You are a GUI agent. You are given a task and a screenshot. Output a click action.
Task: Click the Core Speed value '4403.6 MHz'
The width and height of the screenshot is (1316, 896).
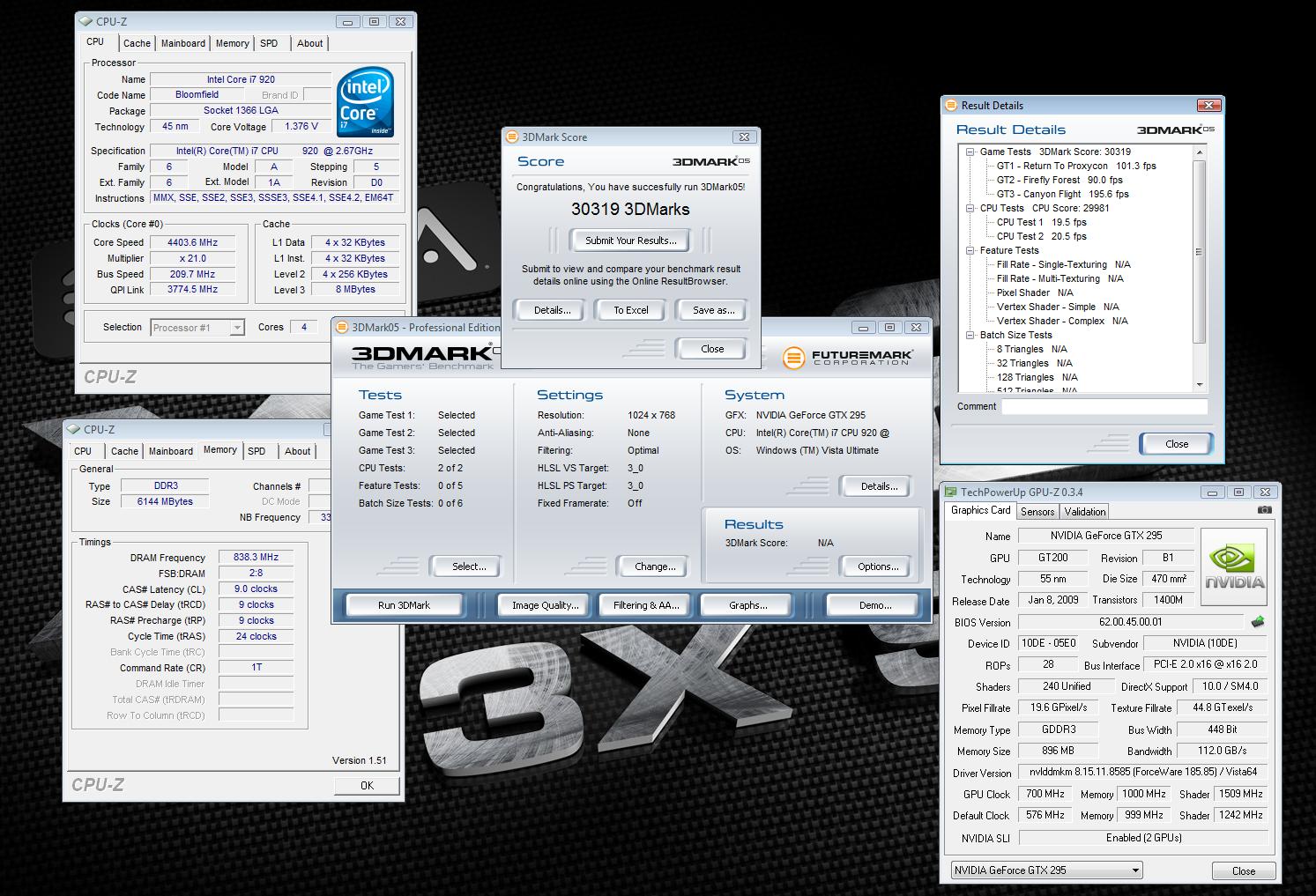(x=192, y=242)
